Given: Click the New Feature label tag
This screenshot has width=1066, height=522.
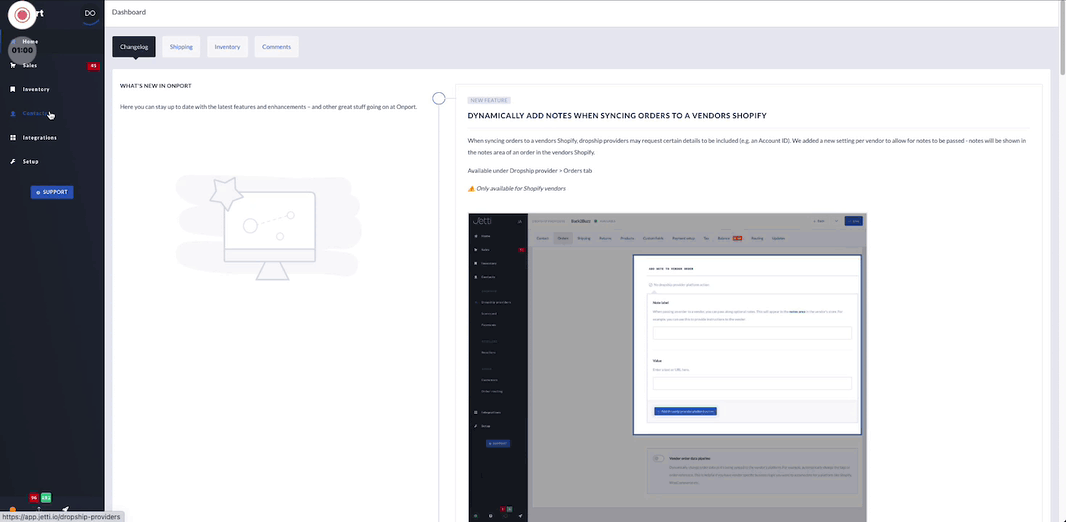Looking at the screenshot, I should pos(489,100).
